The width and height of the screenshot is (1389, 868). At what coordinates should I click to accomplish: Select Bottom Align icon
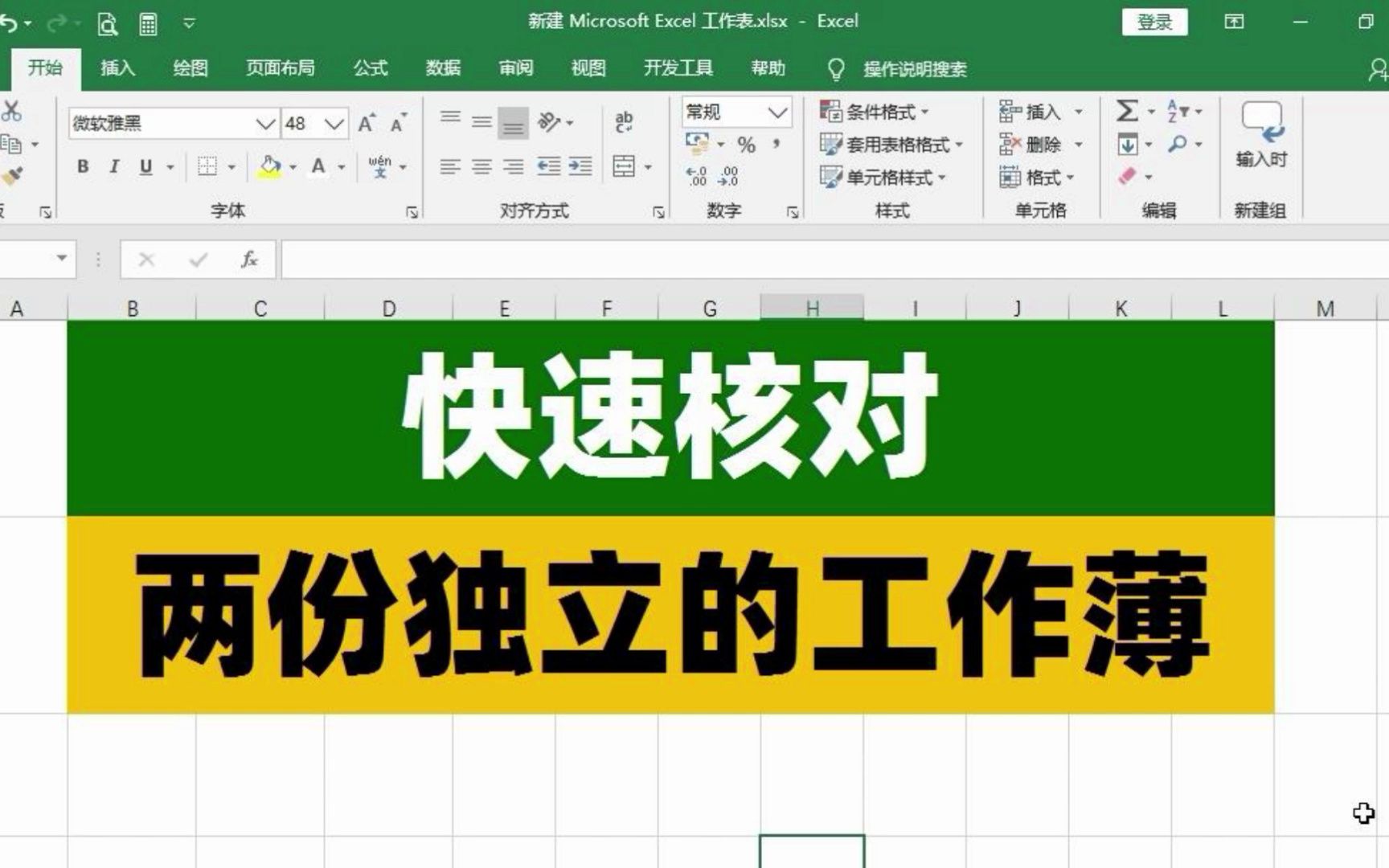(x=513, y=123)
